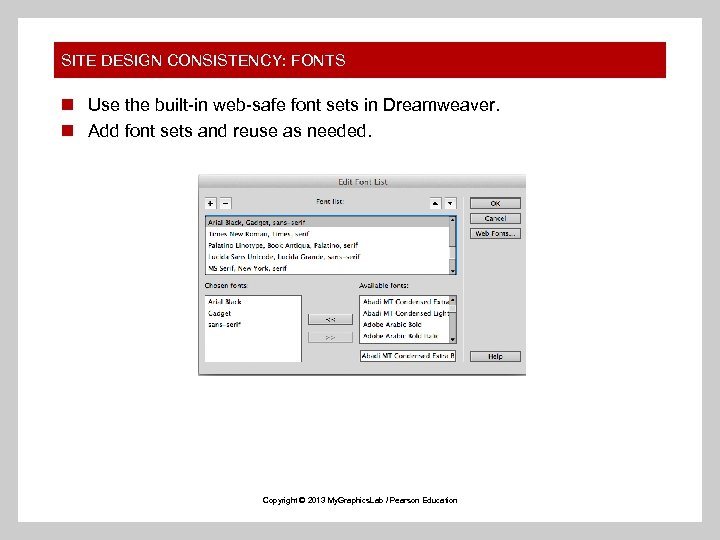Screen dimensions: 720x540
Task: Click the Font list scrollbar down arrow
Action: click(453, 271)
